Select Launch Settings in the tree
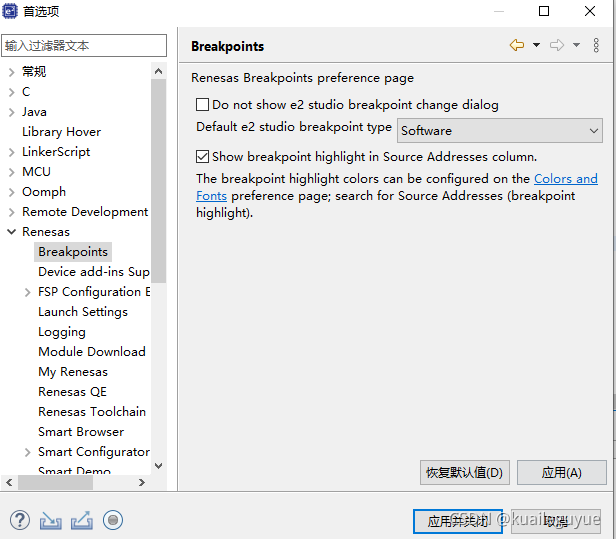 click(x=83, y=312)
